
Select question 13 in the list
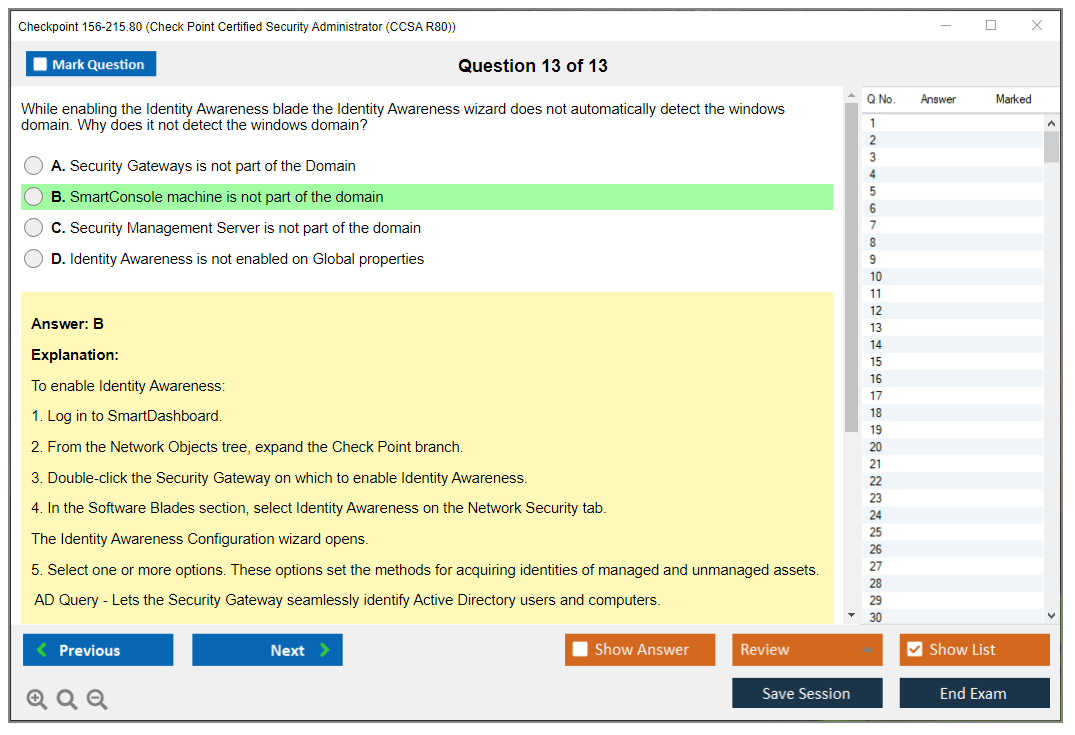(x=876, y=328)
